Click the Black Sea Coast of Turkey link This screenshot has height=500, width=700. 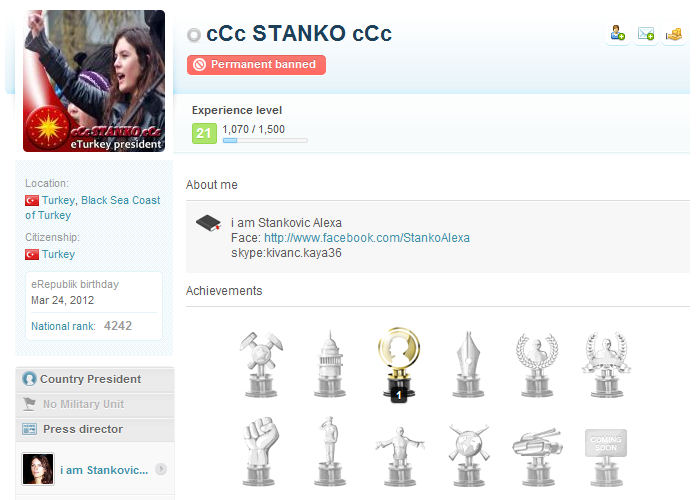(93, 208)
